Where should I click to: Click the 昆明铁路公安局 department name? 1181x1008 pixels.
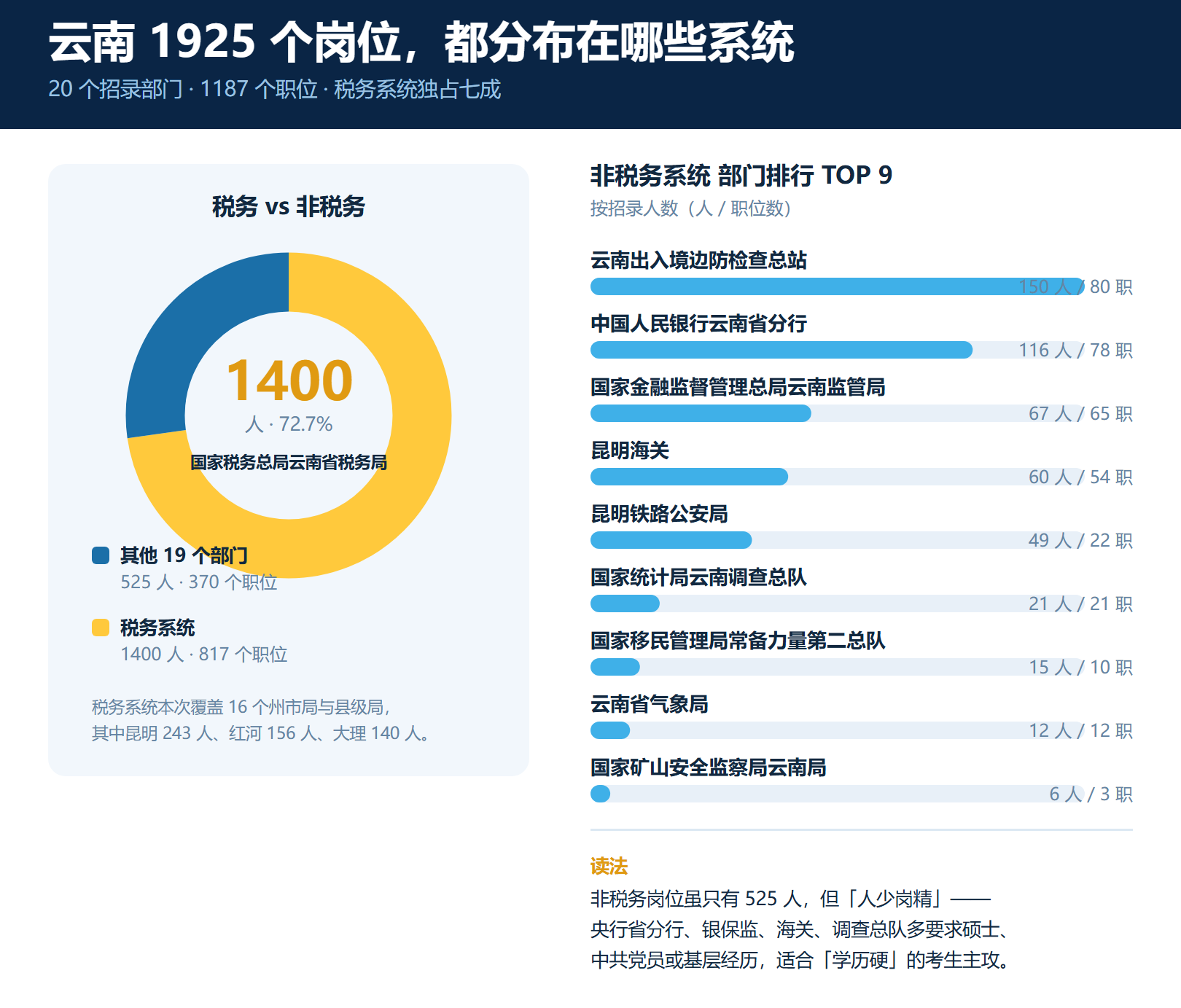pos(659,514)
